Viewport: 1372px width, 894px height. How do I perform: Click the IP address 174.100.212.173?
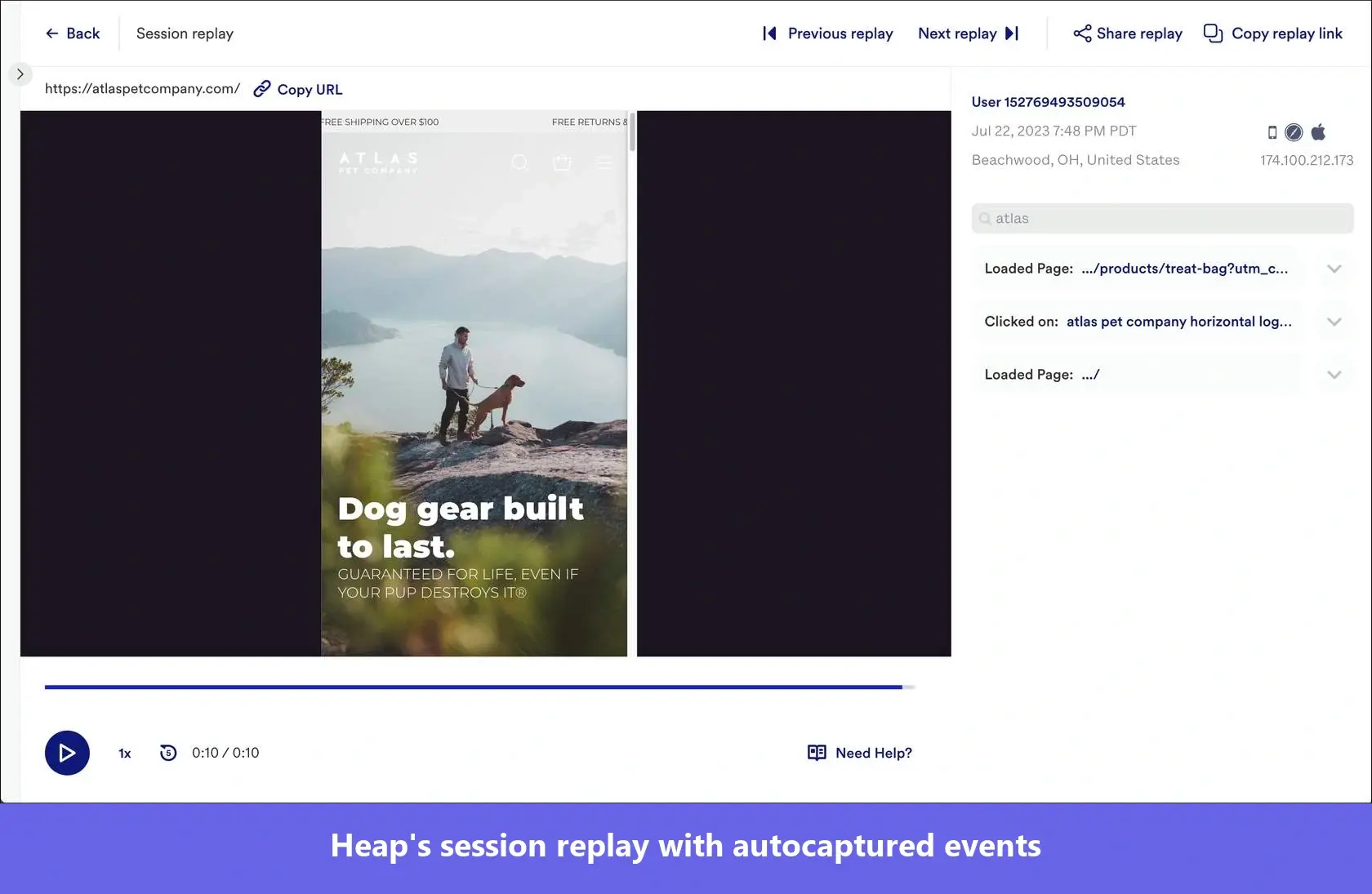coord(1307,160)
